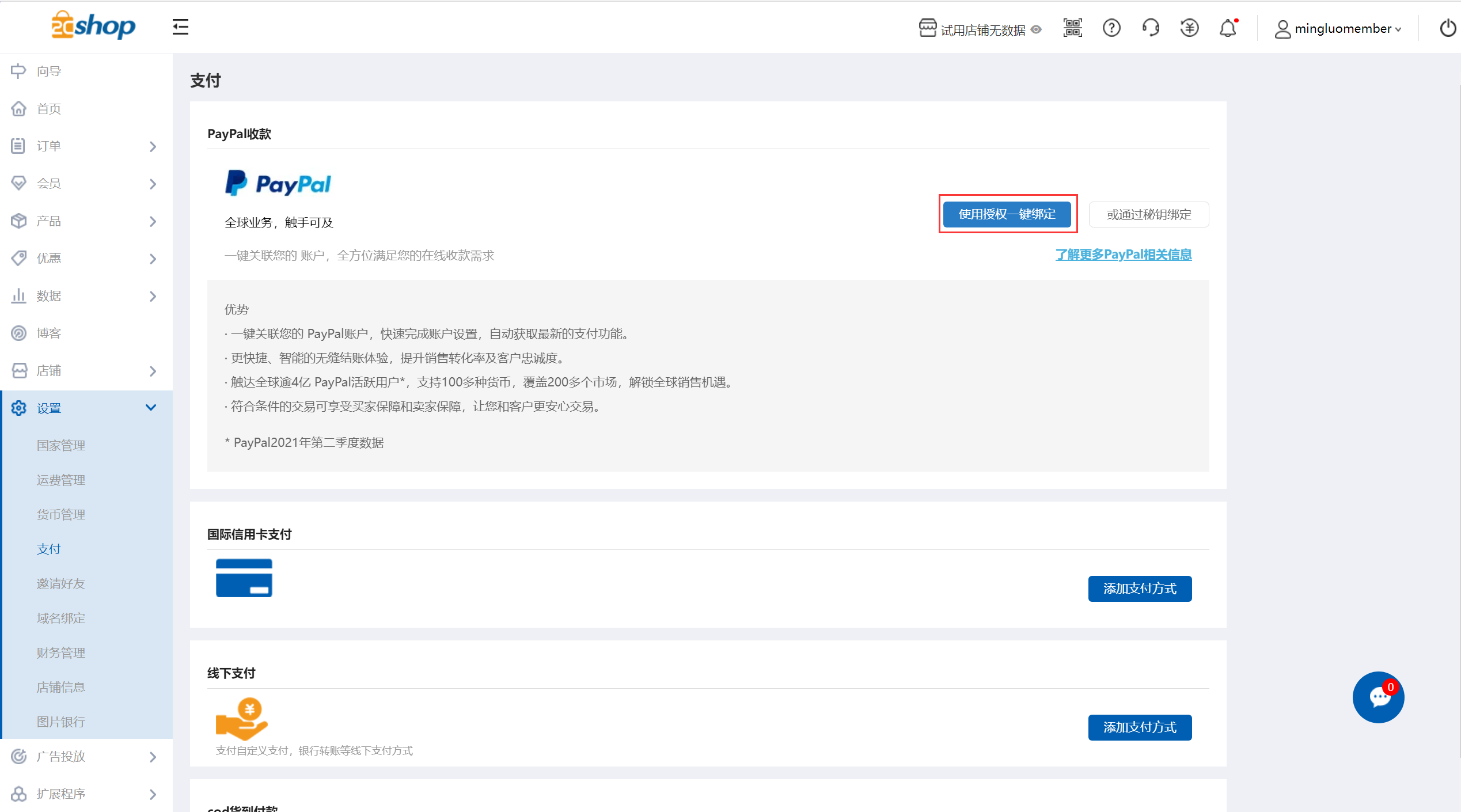Click the customer service headset icon

tap(1151, 28)
